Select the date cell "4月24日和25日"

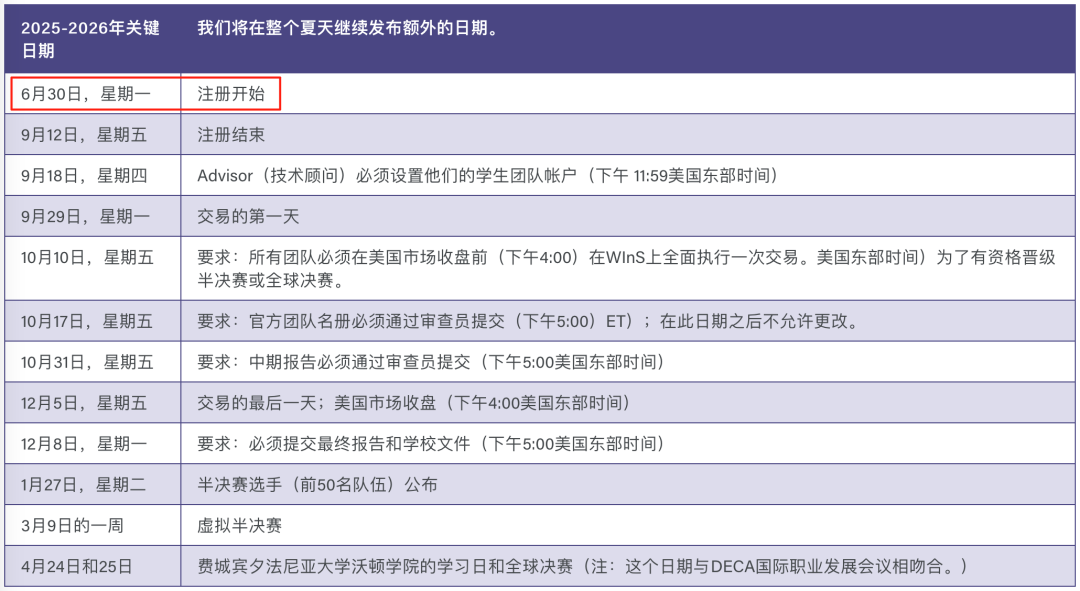(92, 566)
